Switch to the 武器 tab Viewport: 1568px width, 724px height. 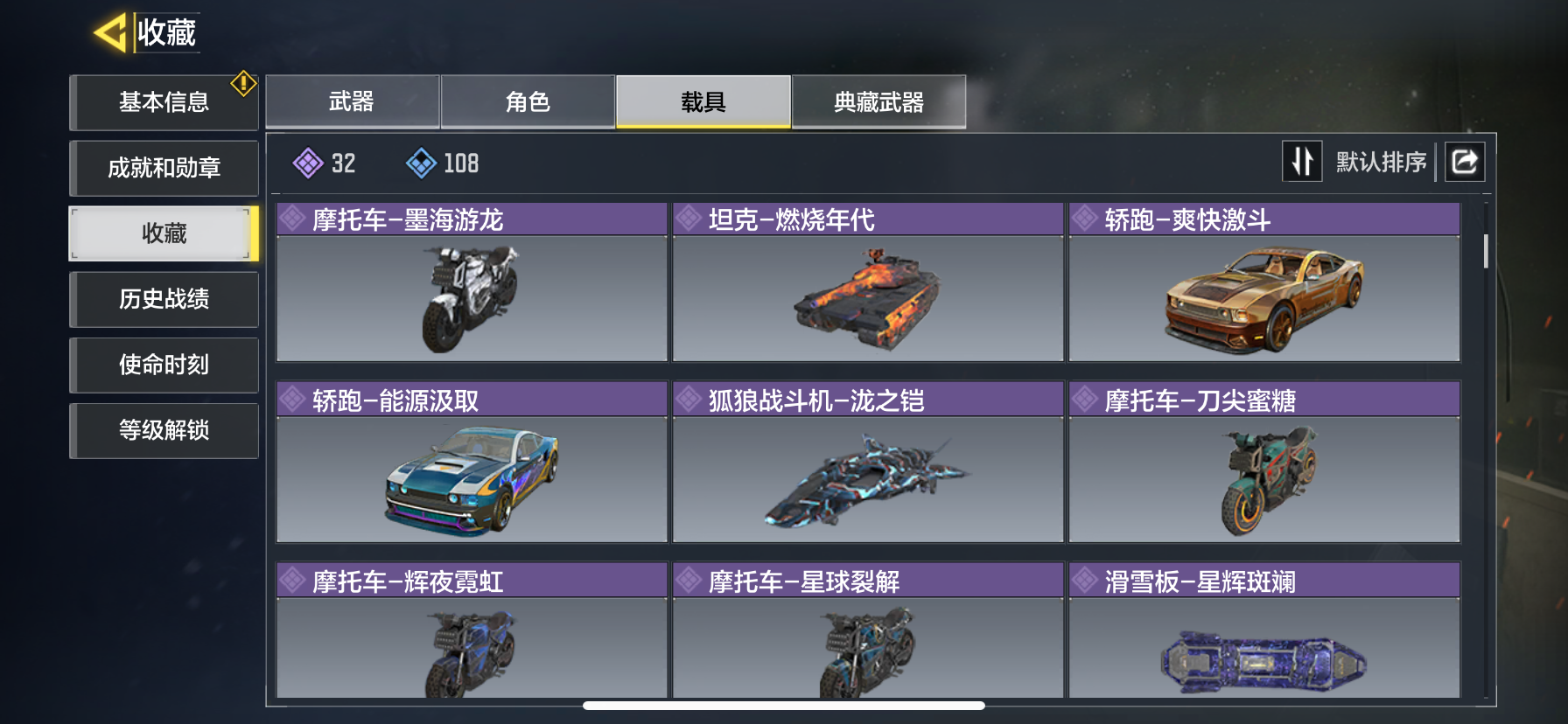point(352,102)
